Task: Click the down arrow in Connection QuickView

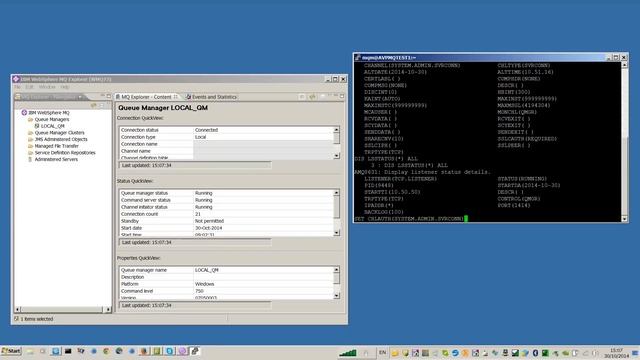Action: (336, 156)
